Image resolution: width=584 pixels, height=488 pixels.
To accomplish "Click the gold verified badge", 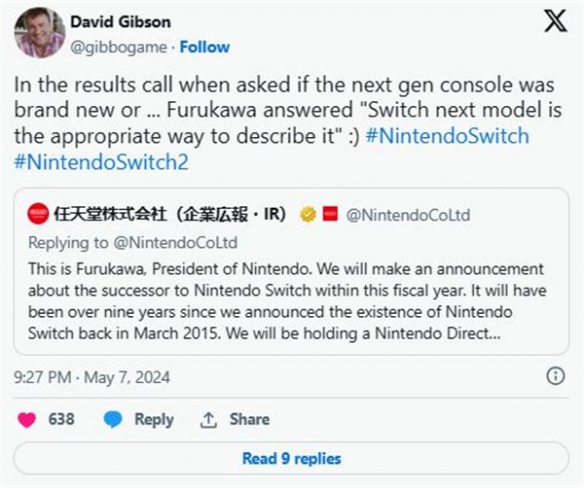I will (308, 214).
